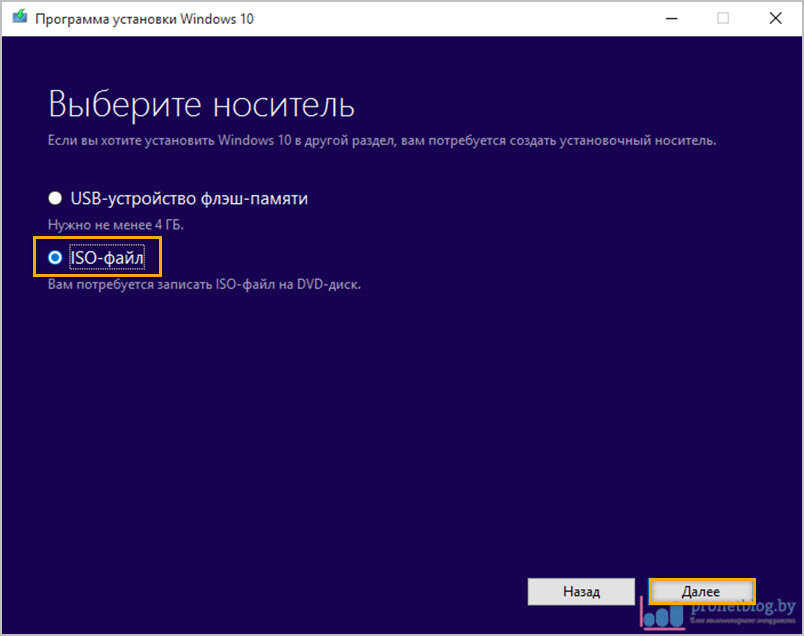Click the heading Выберите носитель
The height and width of the screenshot is (636, 804).
[x=201, y=105]
